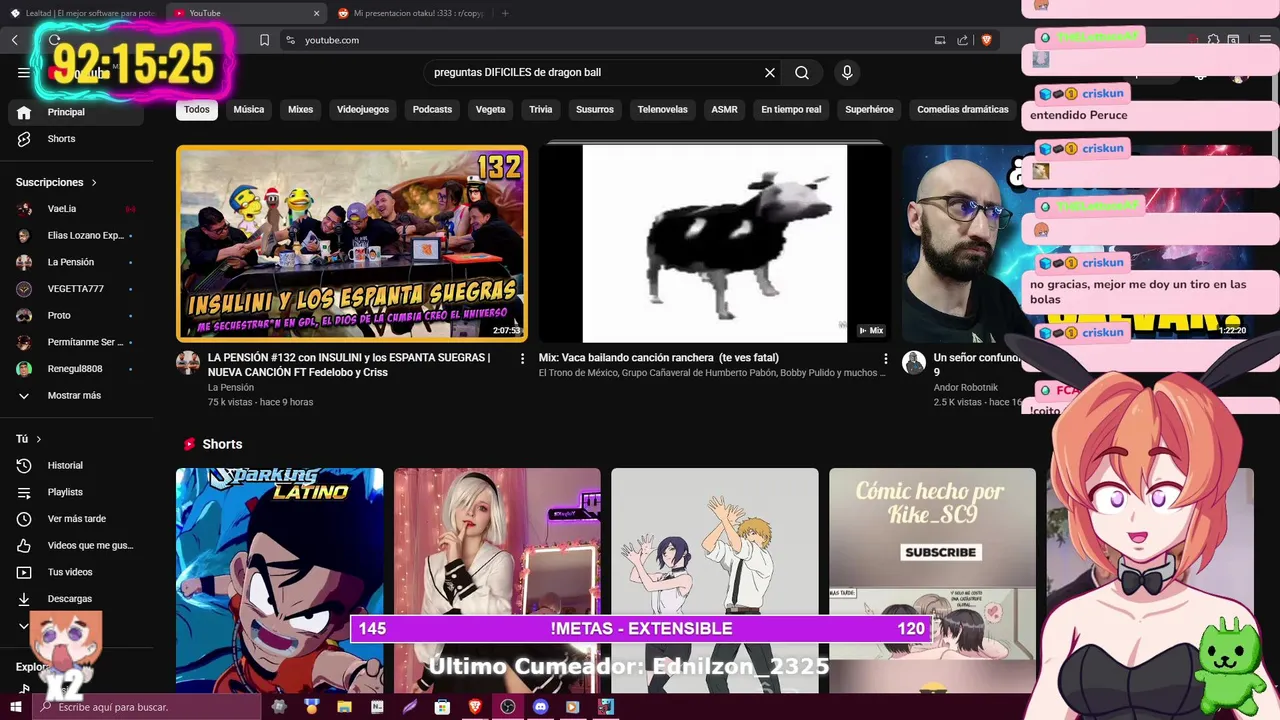Select the Vegeta filter chip
The image size is (1280, 720).
point(490,109)
